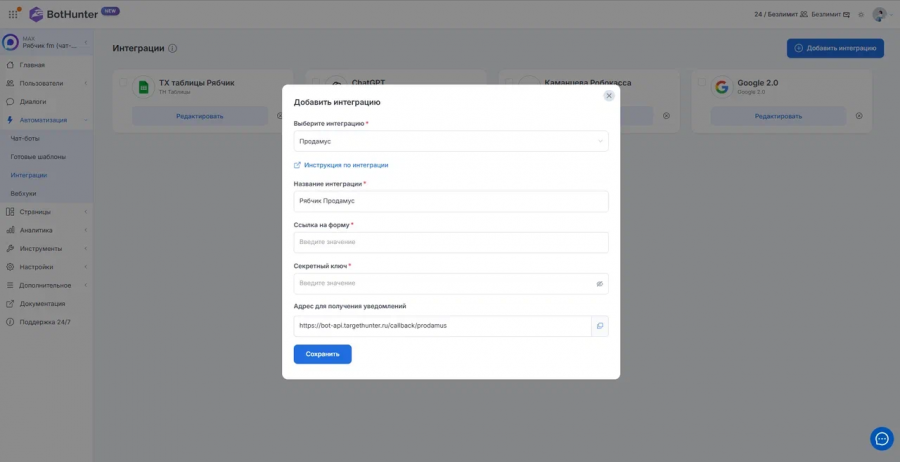Click the Добавить интеграцию button
900x462 pixels.
click(x=835, y=48)
